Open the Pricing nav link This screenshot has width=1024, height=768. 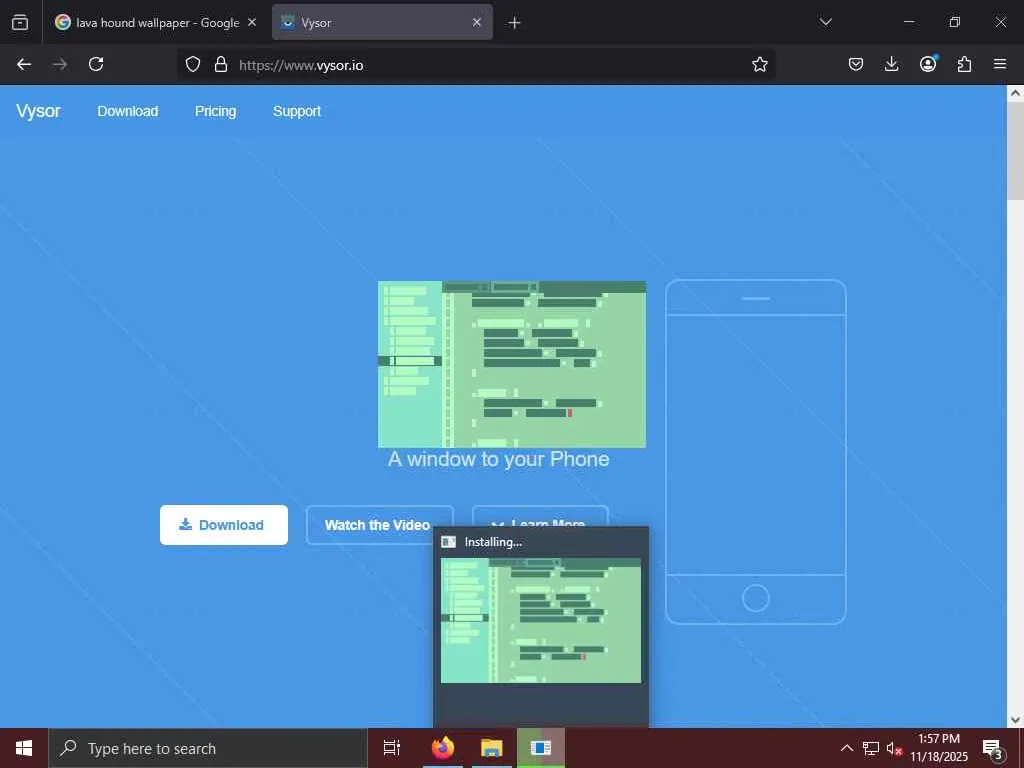(216, 111)
